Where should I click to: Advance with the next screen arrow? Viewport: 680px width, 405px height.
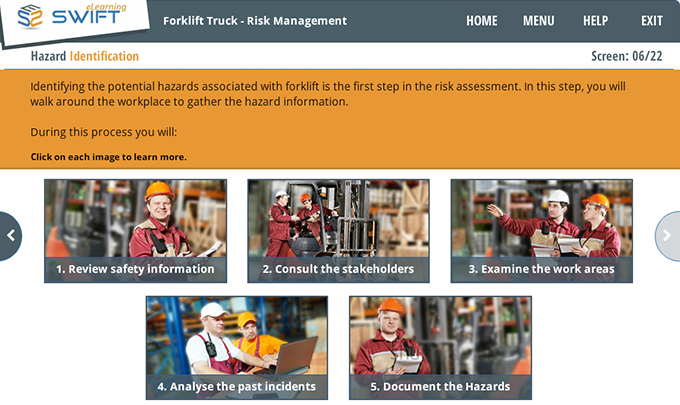(668, 236)
